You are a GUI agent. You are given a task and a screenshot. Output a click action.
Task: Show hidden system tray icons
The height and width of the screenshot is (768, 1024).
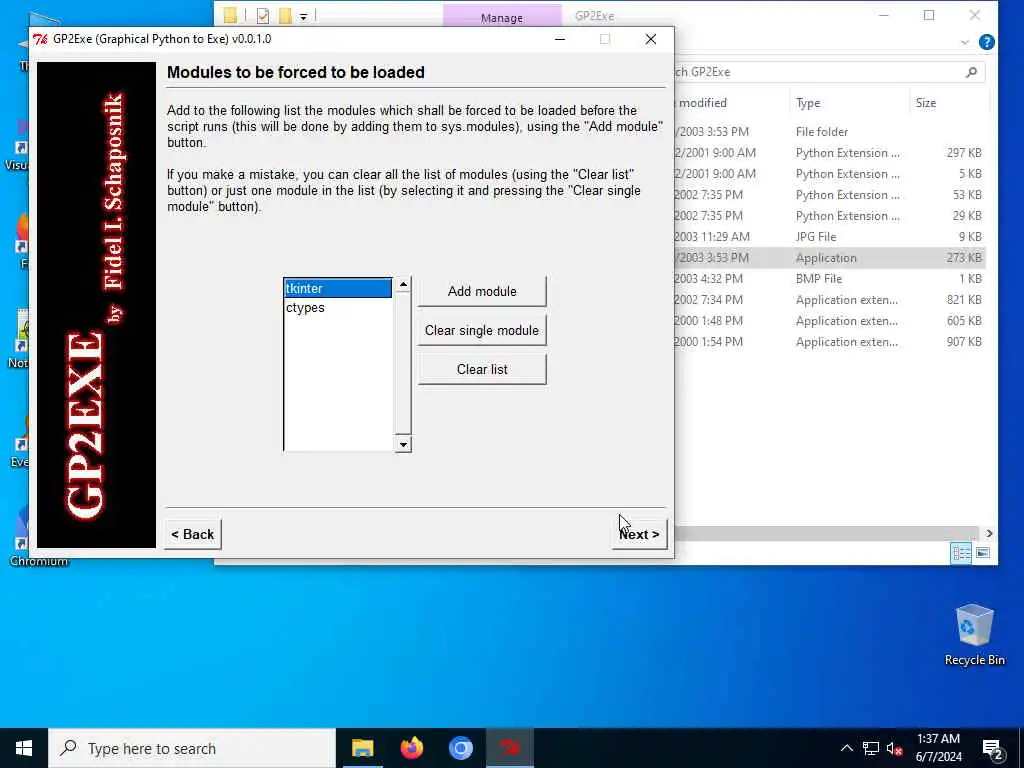click(x=846, y=748)
